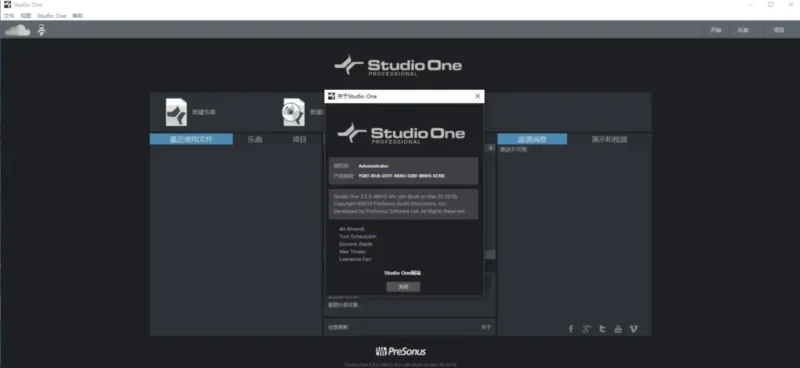Click the configure external devices link

point(345,305)
